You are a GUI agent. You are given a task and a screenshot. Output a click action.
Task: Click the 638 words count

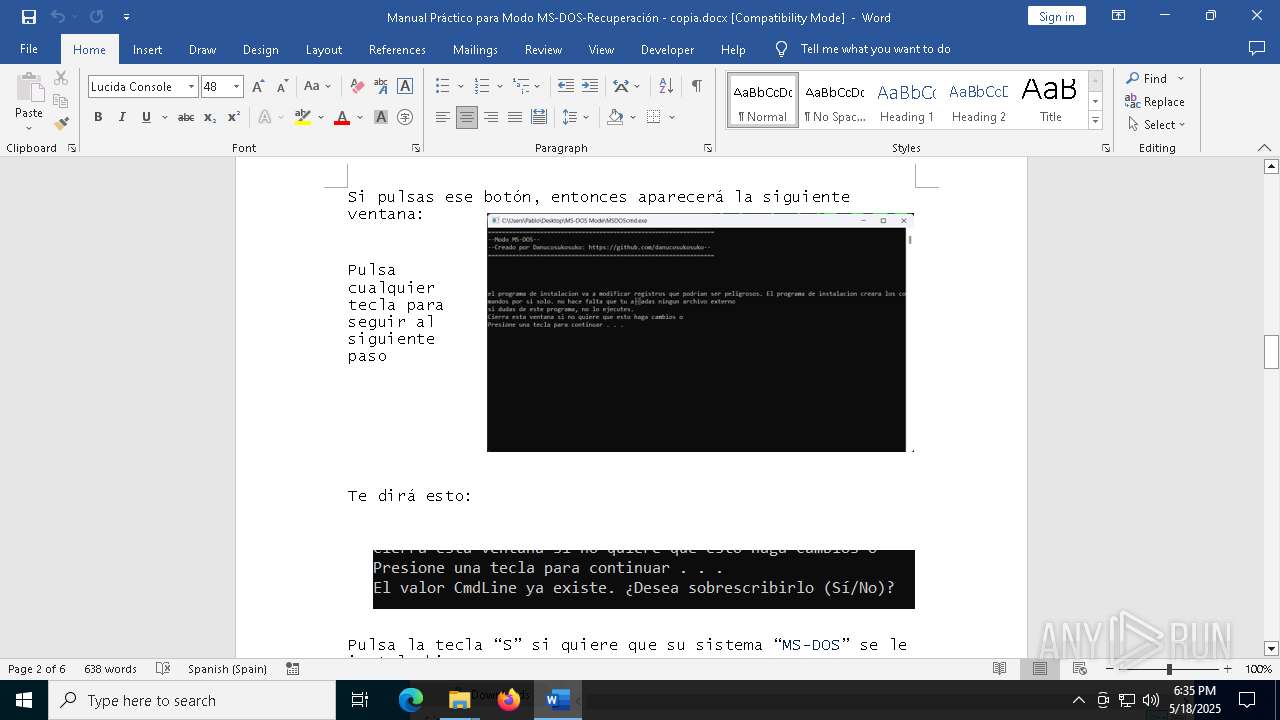click(x=110, y=669)
